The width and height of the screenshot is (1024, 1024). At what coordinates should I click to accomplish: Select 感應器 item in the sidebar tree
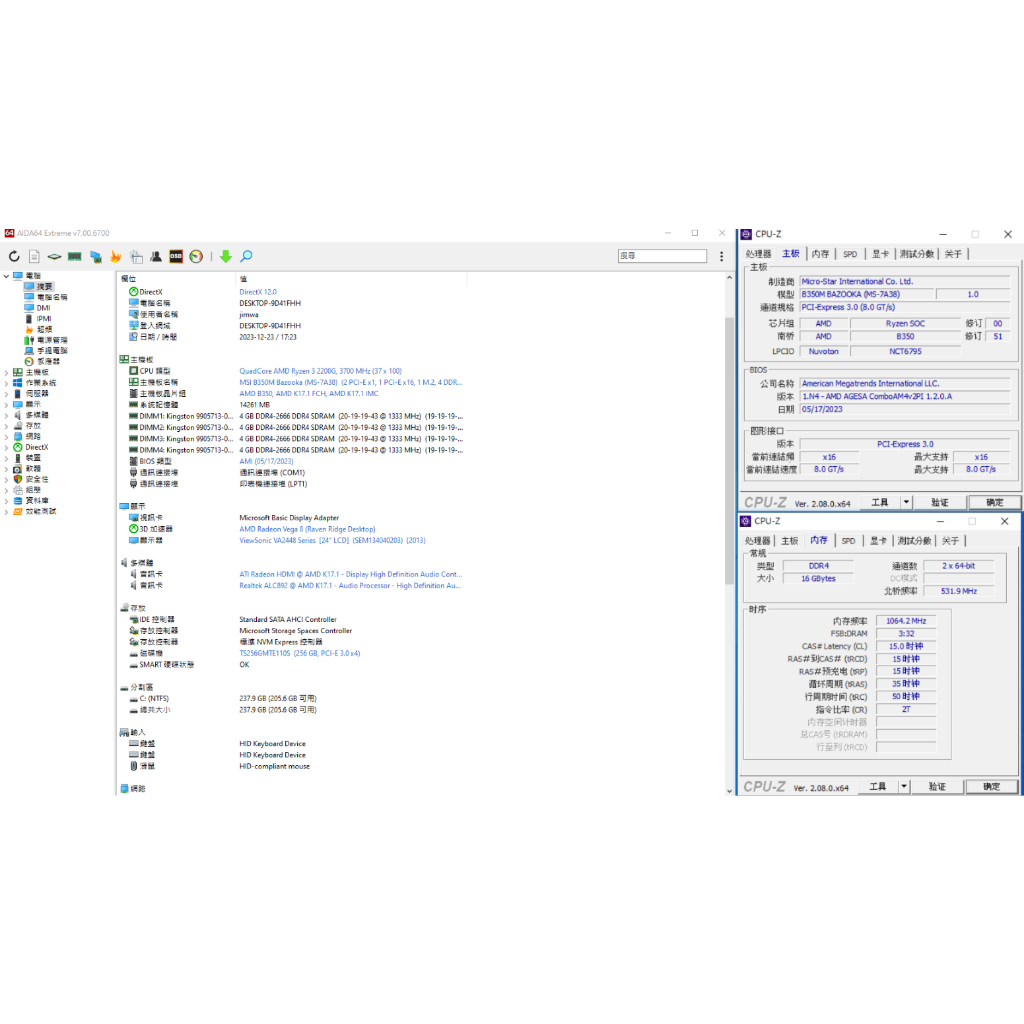48,361
